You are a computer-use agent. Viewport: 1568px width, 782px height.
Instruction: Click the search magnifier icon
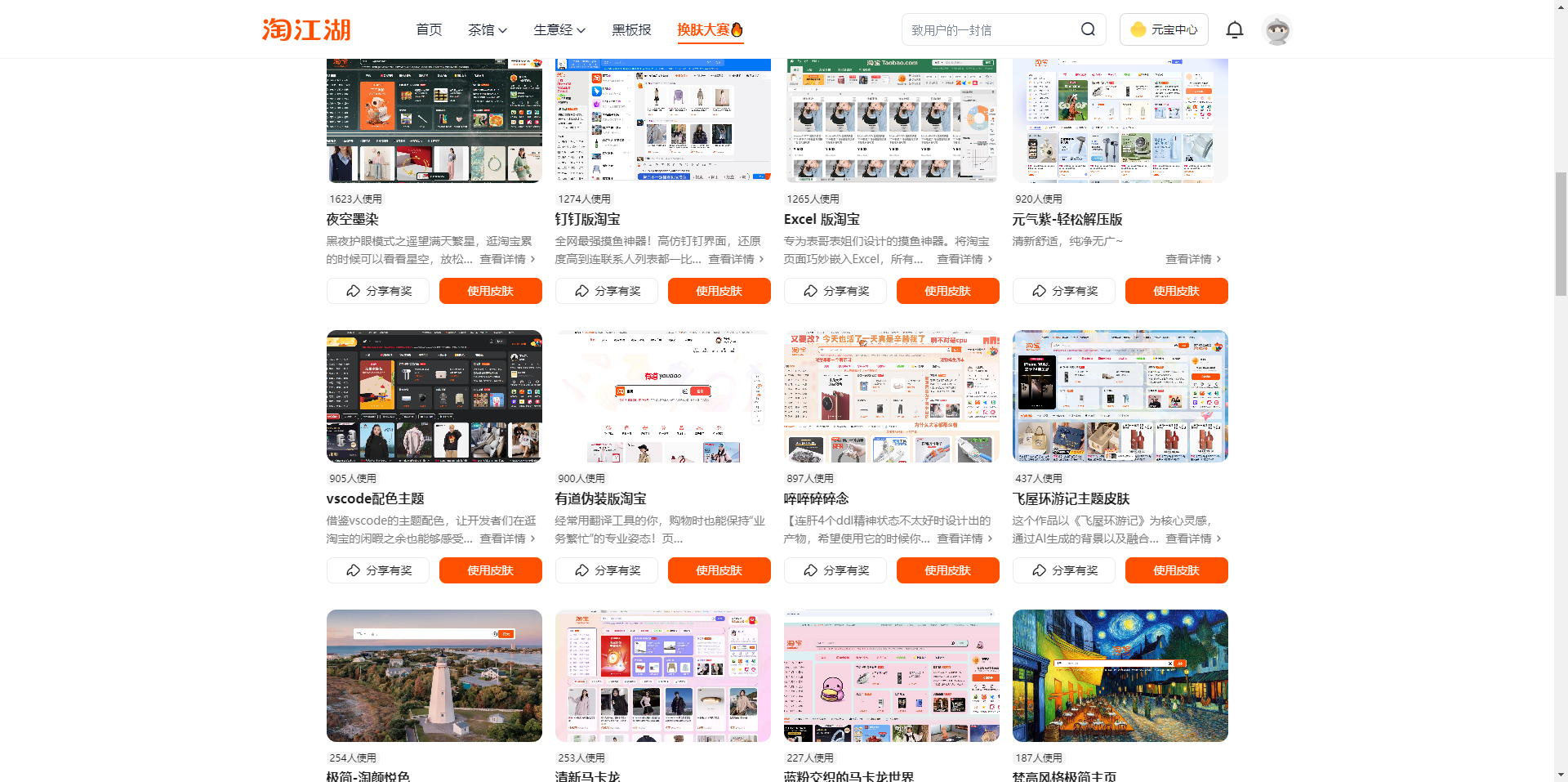click(x=1088, y=29)
